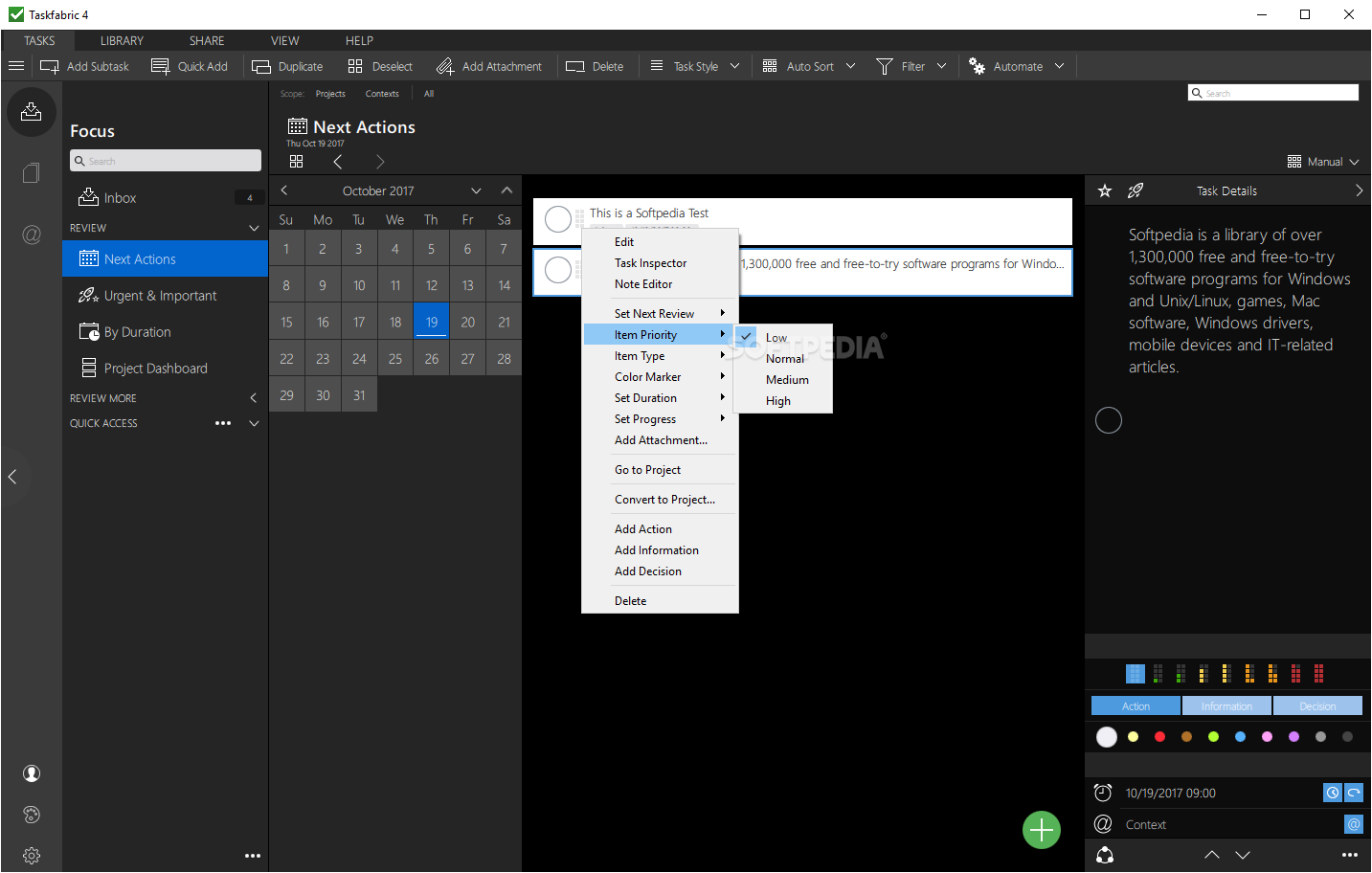Click the alarm clock reminder icon

tap(1103, 793)
